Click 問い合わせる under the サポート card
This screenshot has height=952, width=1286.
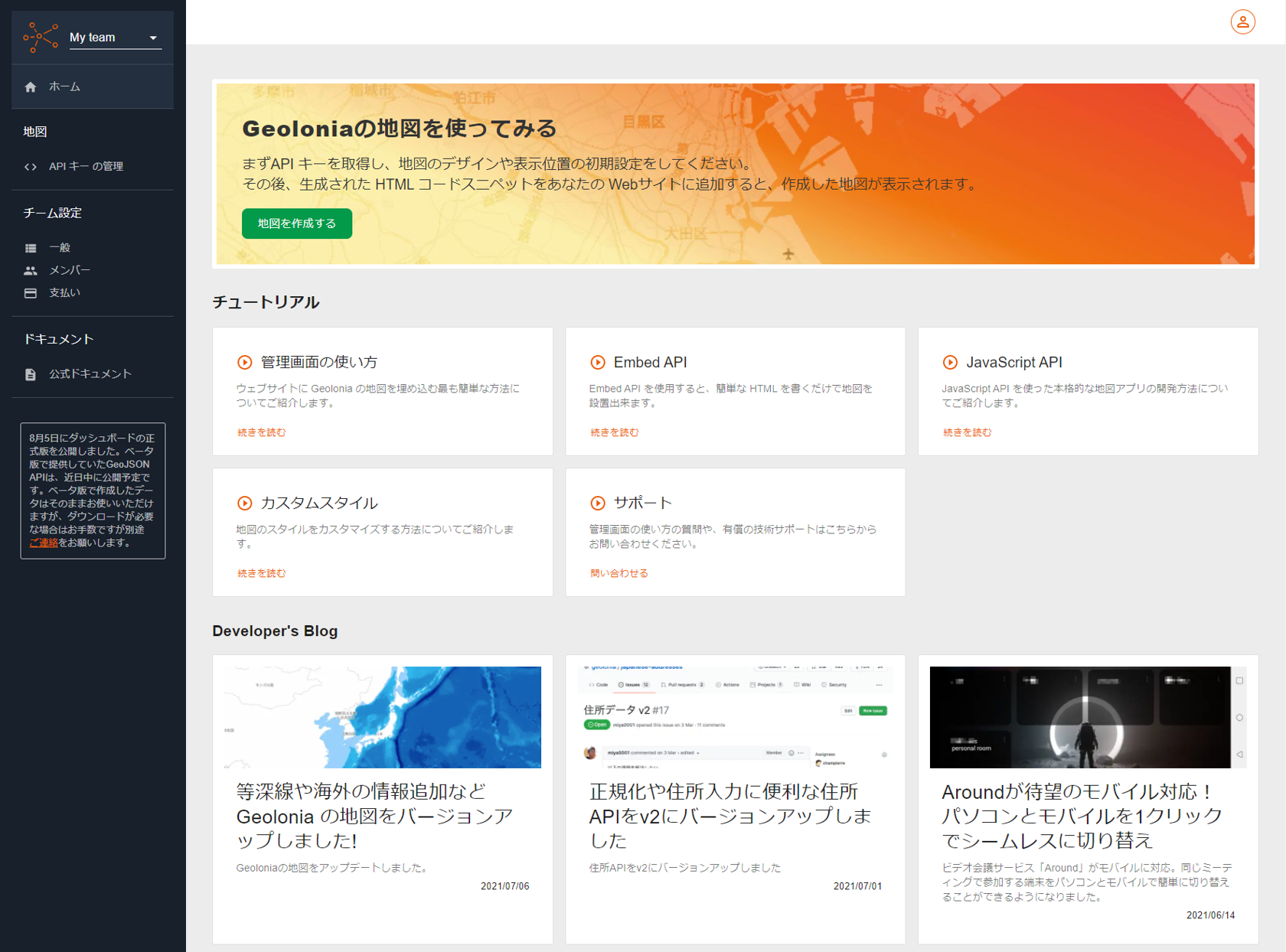pos(619,572)
